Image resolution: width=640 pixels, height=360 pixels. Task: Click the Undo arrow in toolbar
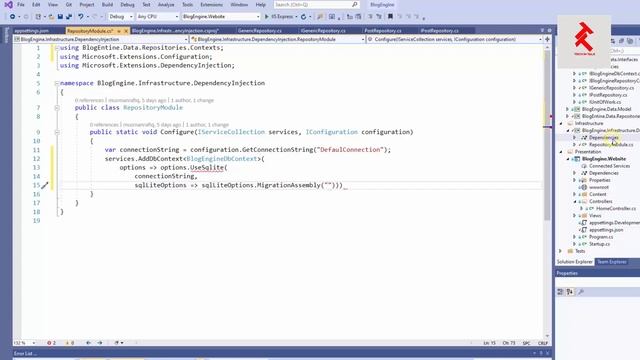81,17
